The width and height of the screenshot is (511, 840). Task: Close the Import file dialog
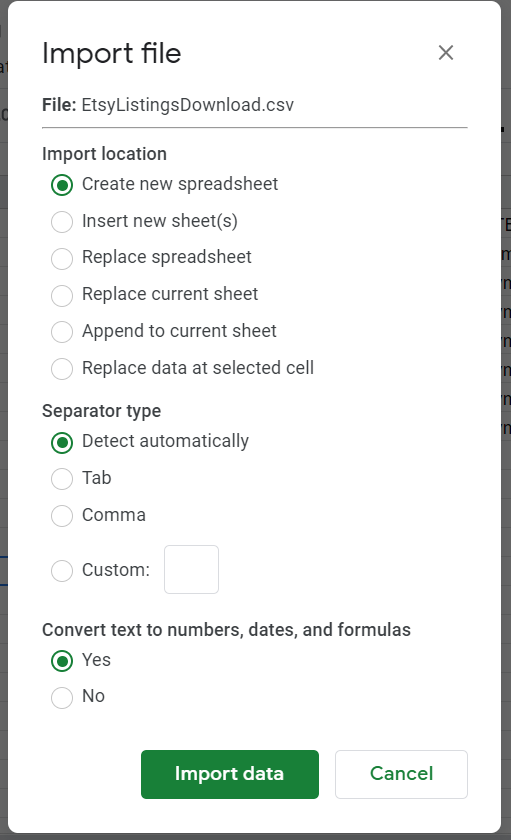[x=446, y=52]
